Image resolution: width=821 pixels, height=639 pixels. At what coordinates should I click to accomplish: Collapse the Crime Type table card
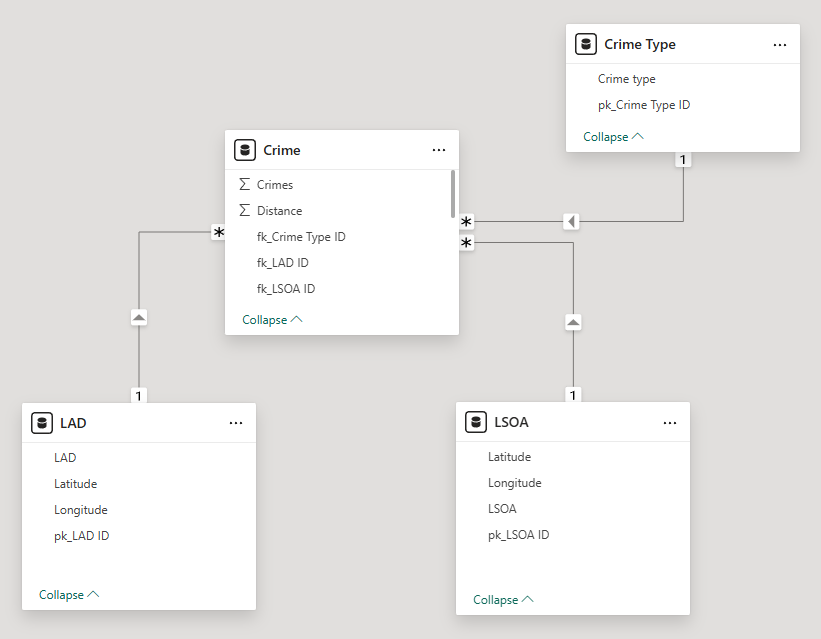pyautogui.click(x=613, y=137)
